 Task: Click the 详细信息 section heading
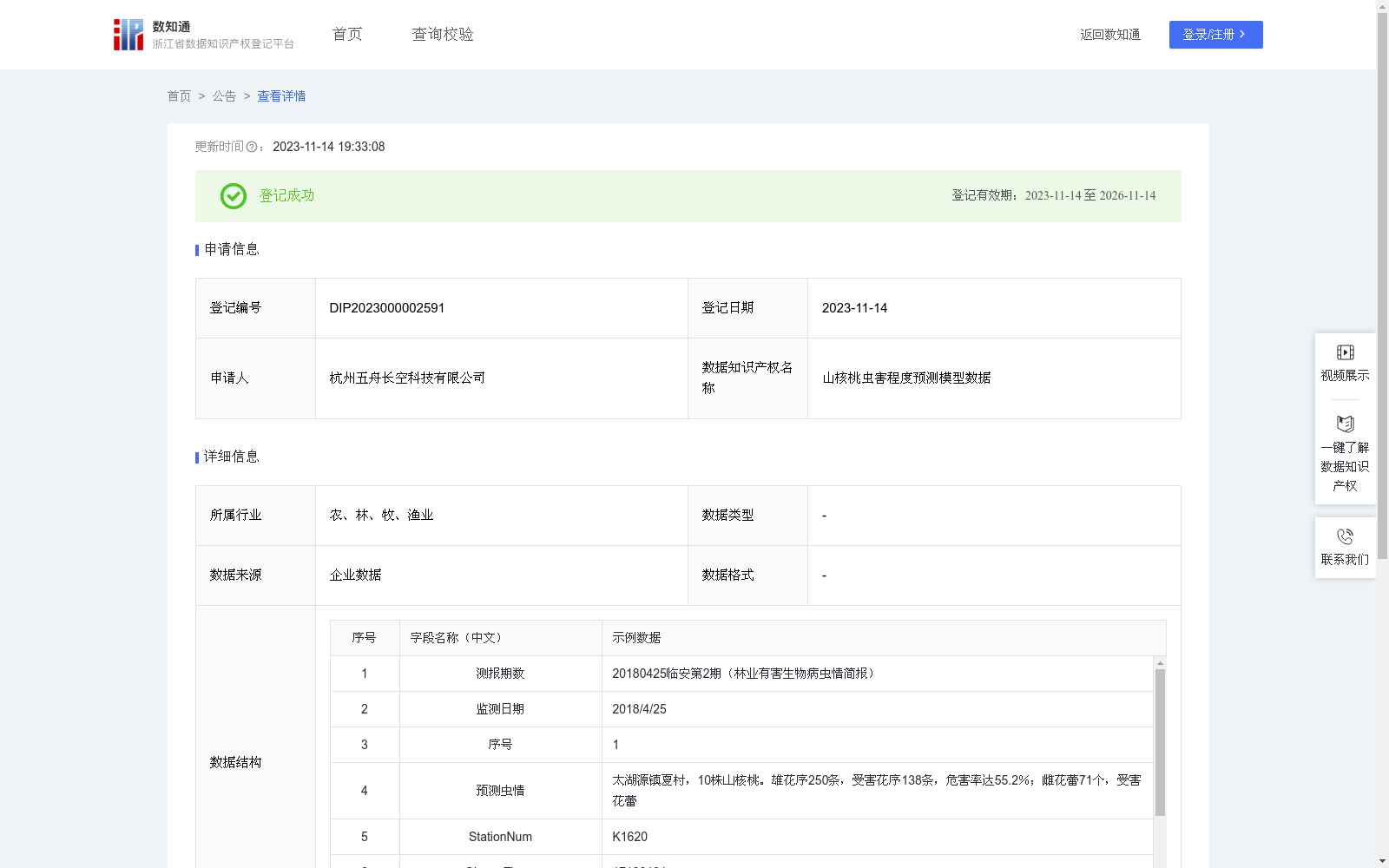point(232,457)
